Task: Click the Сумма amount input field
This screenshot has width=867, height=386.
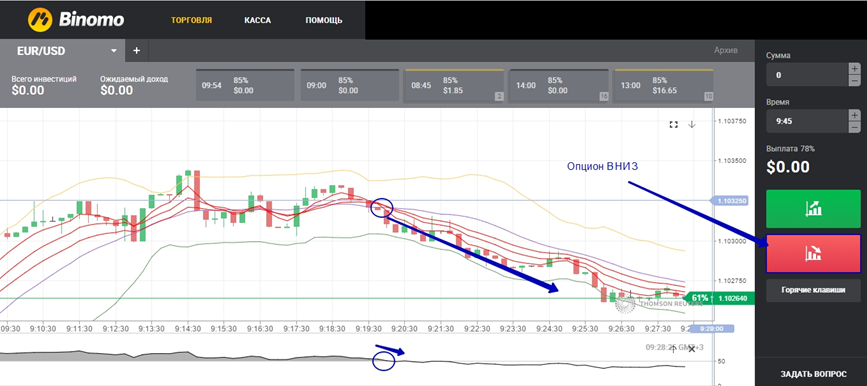Action: (x=807, y=75)
